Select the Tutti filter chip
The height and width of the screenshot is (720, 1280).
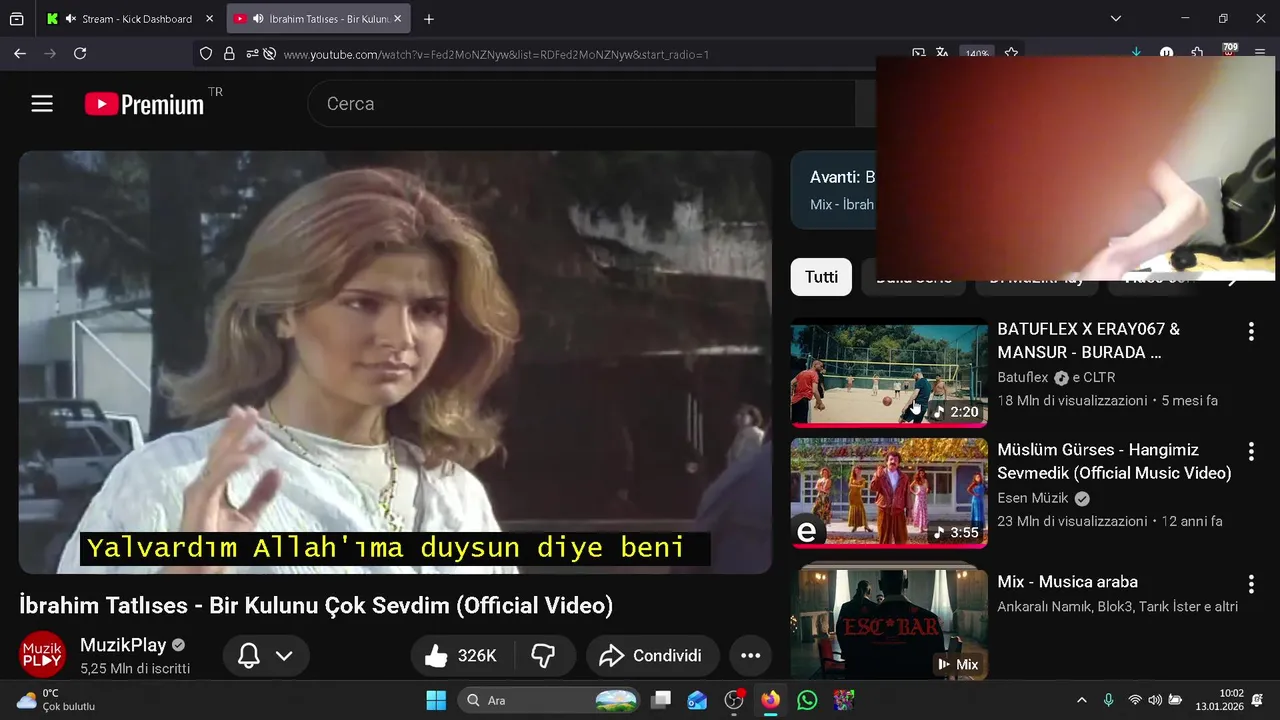pyautogui.click(x=821, y=277)
